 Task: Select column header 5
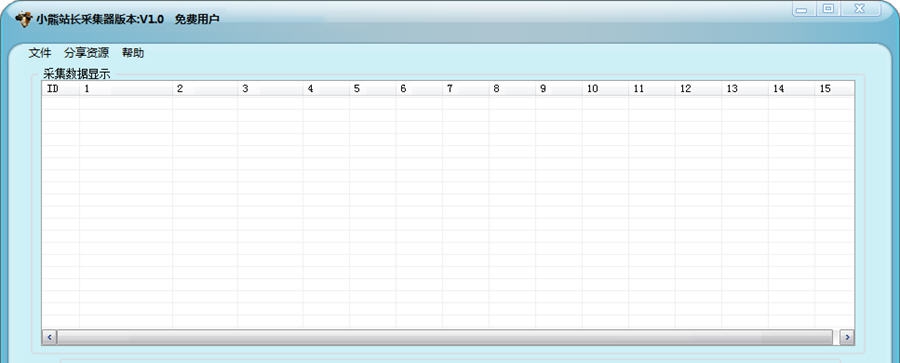[x=373, y=88]
